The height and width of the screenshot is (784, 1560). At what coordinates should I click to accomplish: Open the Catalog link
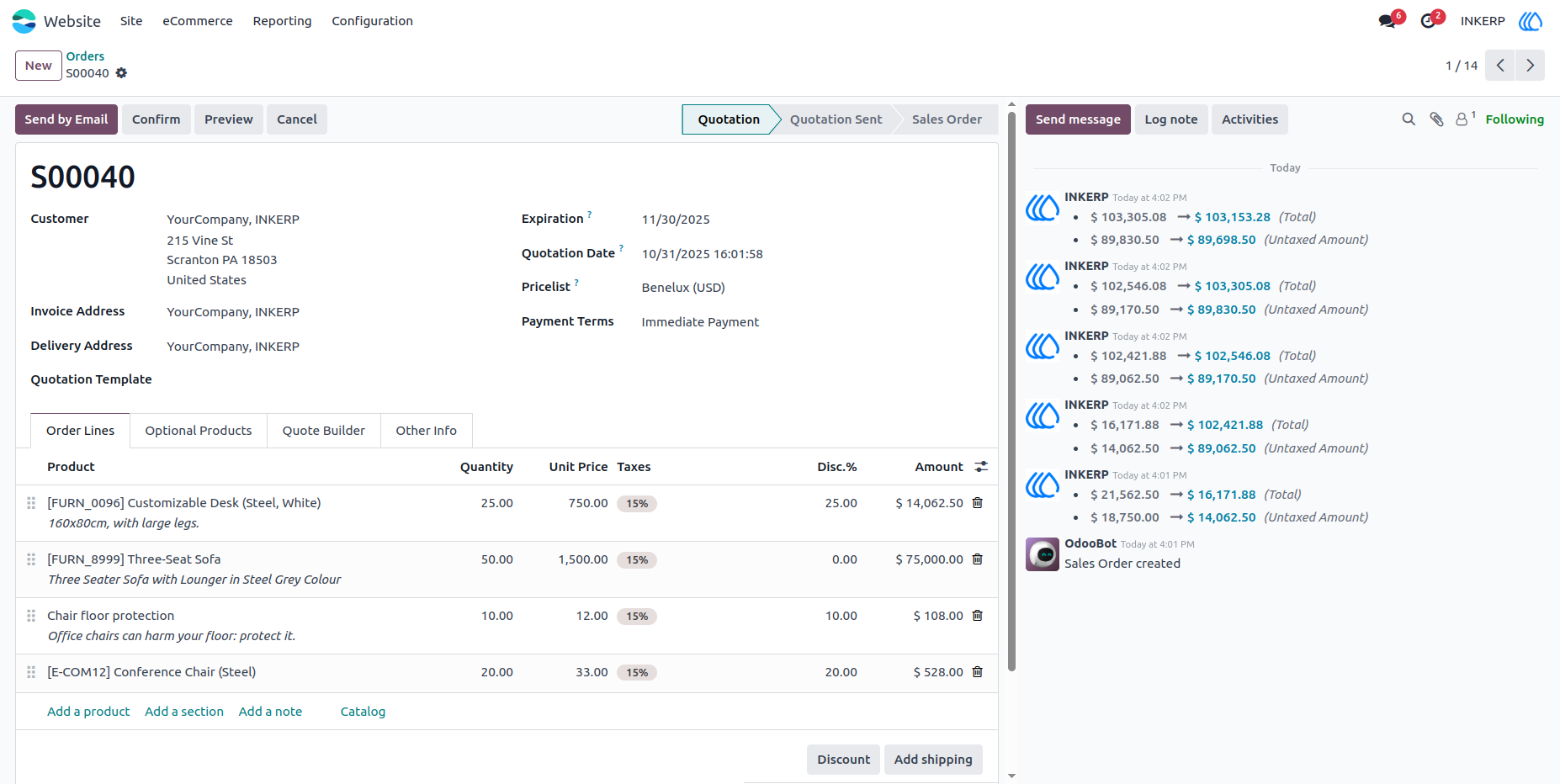pos(363,712)
